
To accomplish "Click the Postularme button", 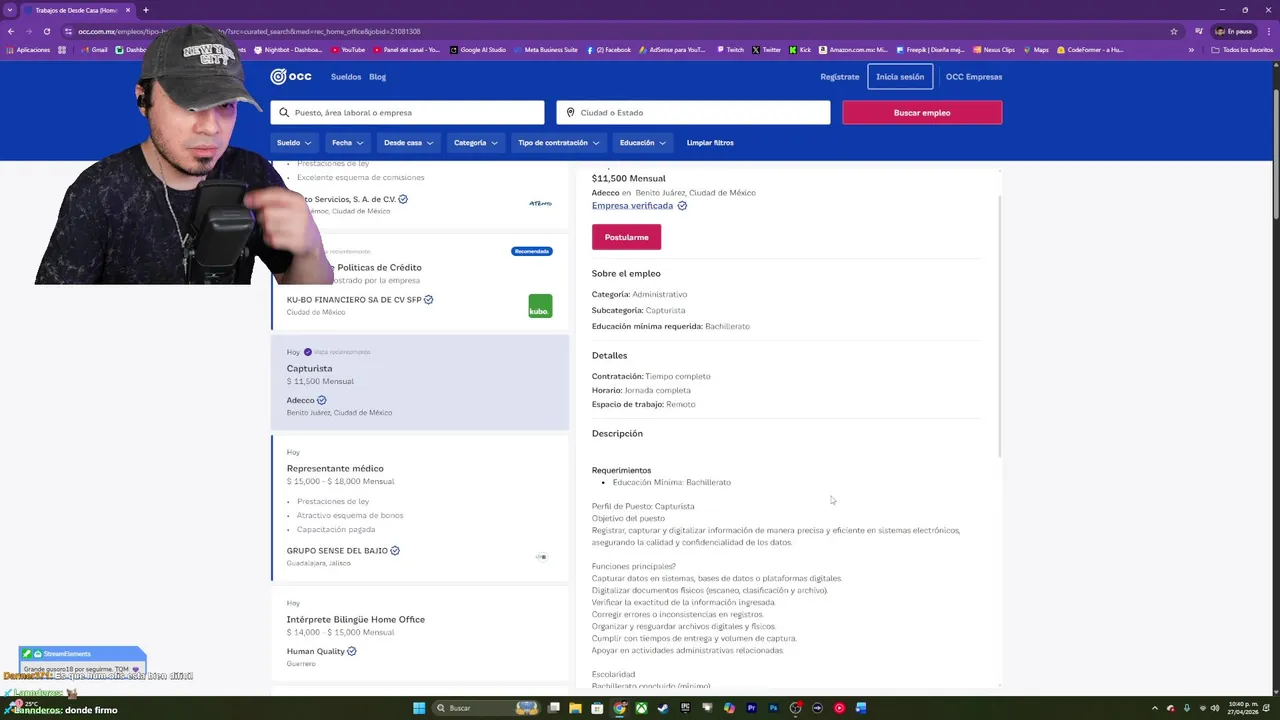I will click(626, 237).
